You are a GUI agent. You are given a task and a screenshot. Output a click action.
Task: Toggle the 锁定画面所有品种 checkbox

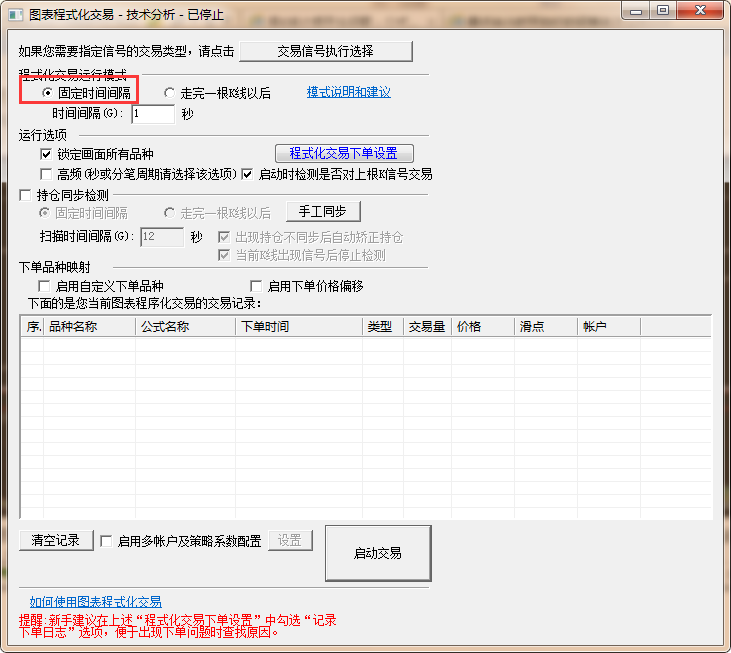click(46, 154)
